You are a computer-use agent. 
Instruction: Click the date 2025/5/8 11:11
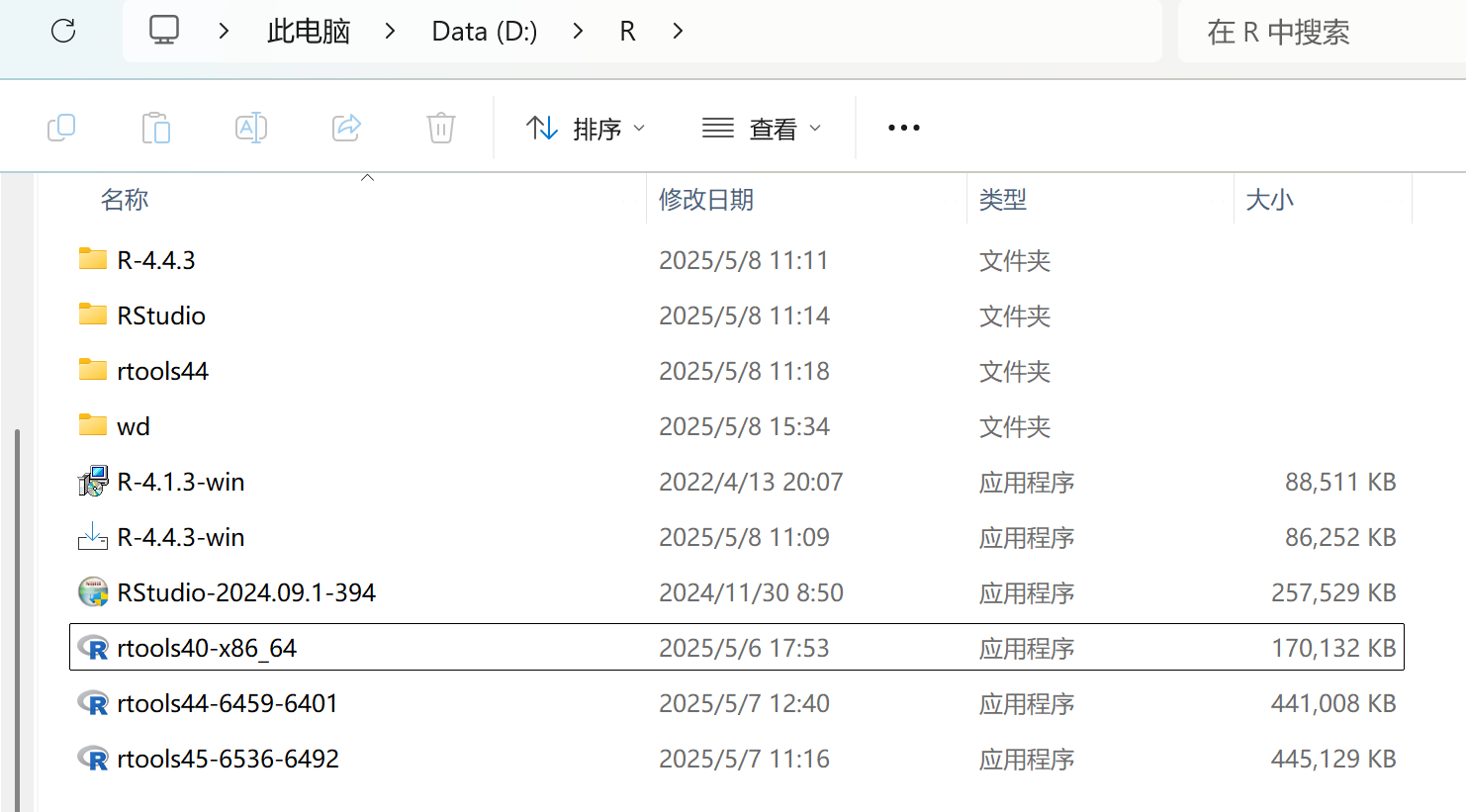744,260
